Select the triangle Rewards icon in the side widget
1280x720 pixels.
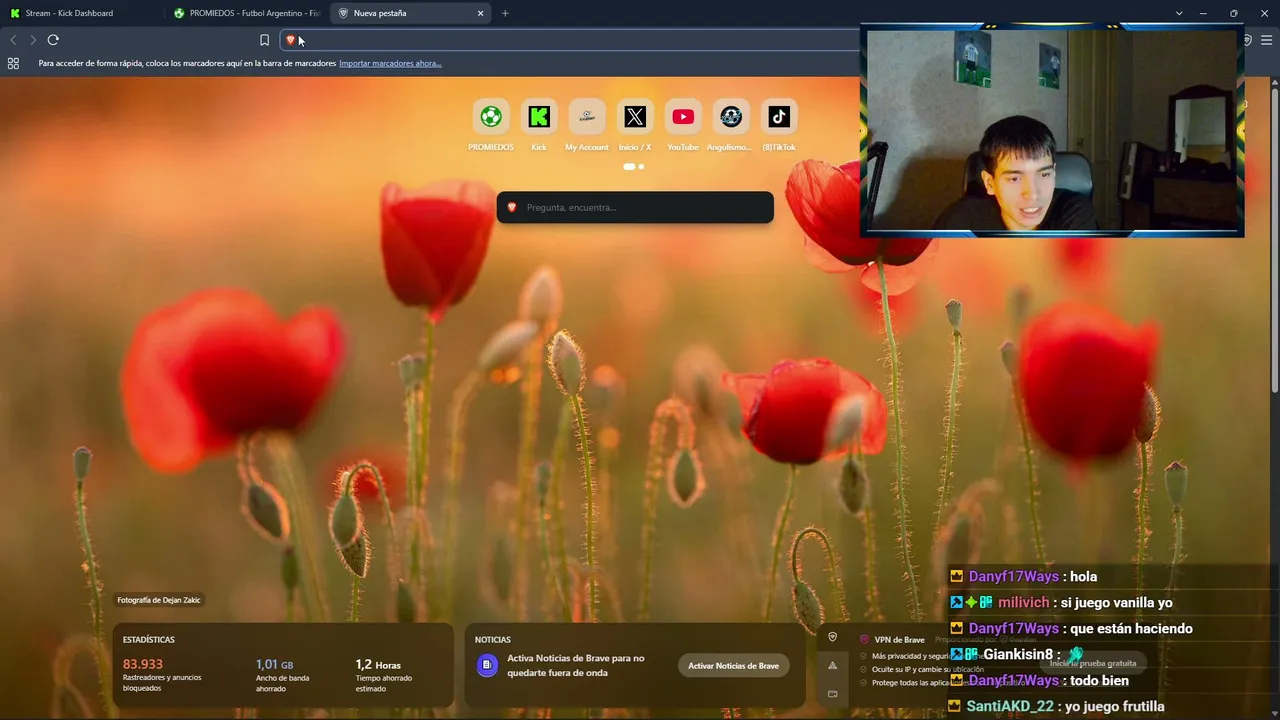[832, 665]
